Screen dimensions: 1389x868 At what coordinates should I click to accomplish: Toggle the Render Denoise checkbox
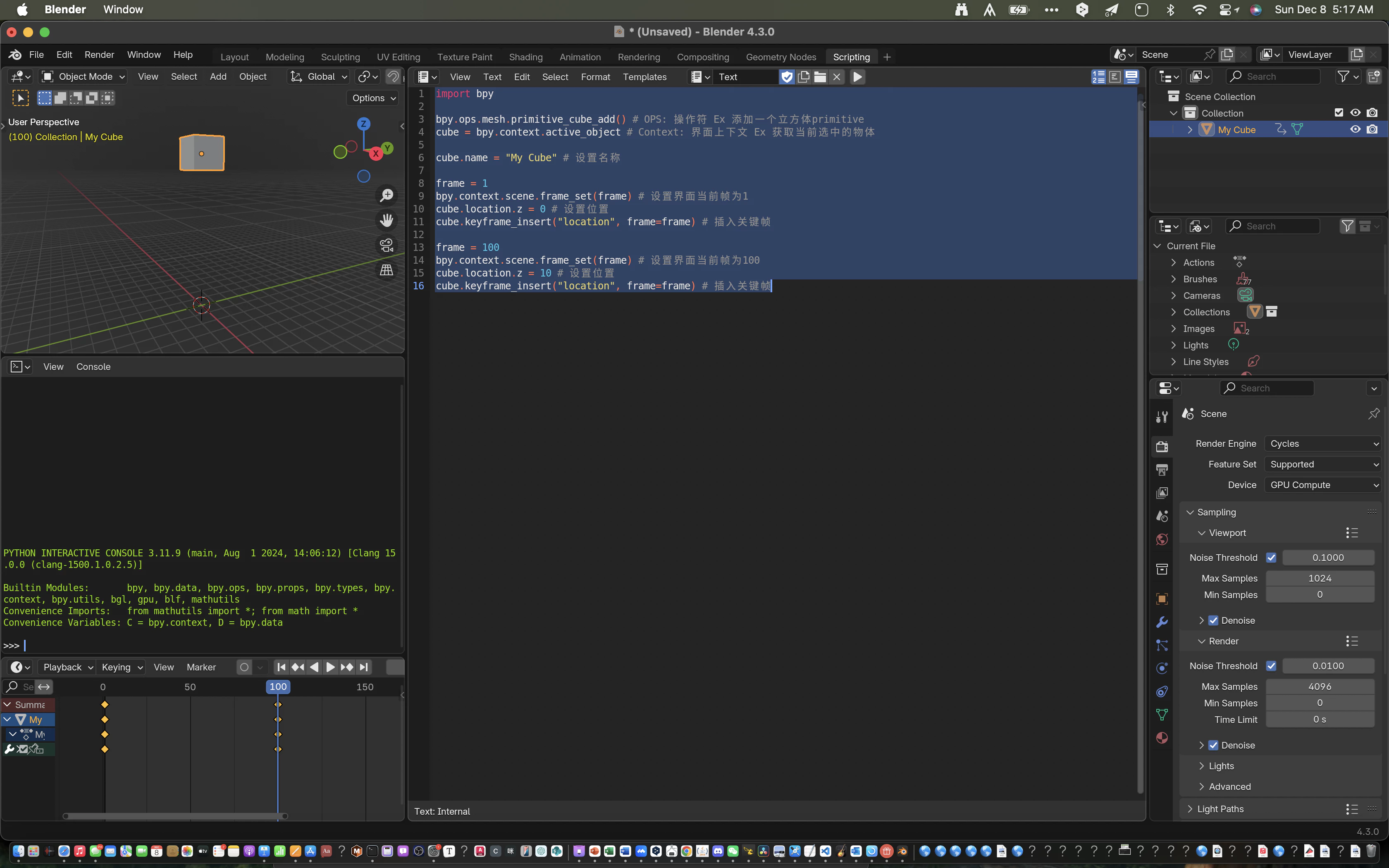pyautogui.click(x=1213, y=745)
